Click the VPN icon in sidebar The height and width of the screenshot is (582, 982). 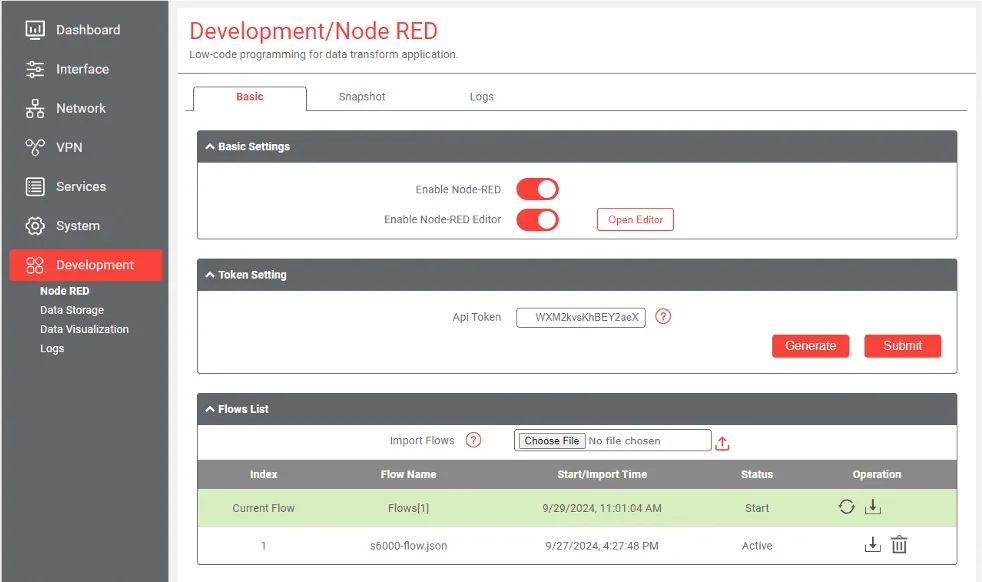click(x=35, y=147)
